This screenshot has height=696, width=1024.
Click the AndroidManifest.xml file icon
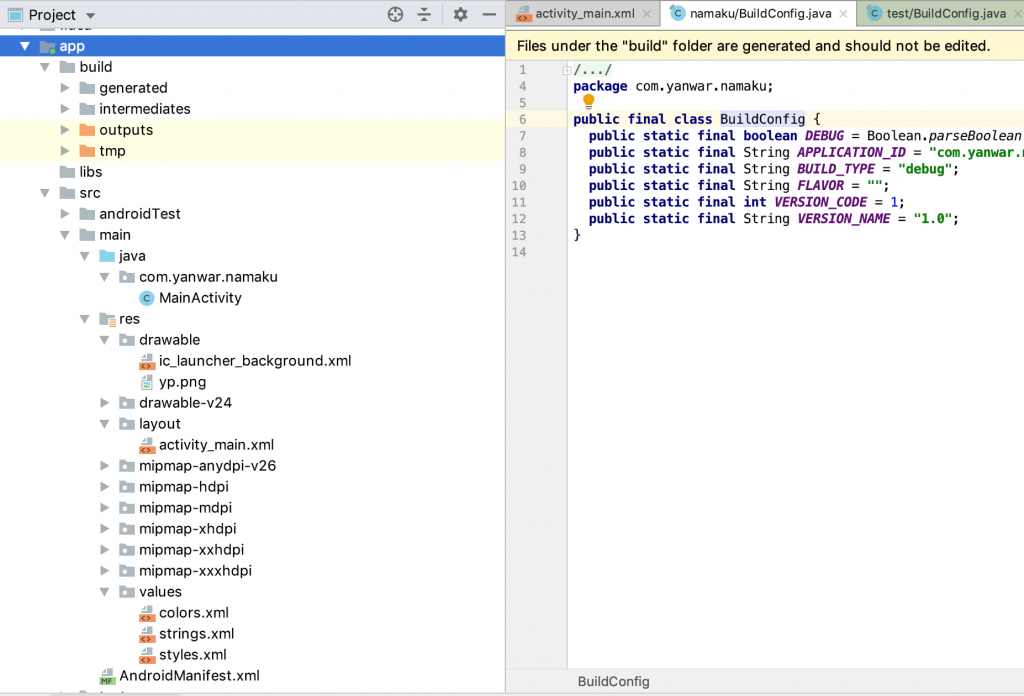click(108, 676)
